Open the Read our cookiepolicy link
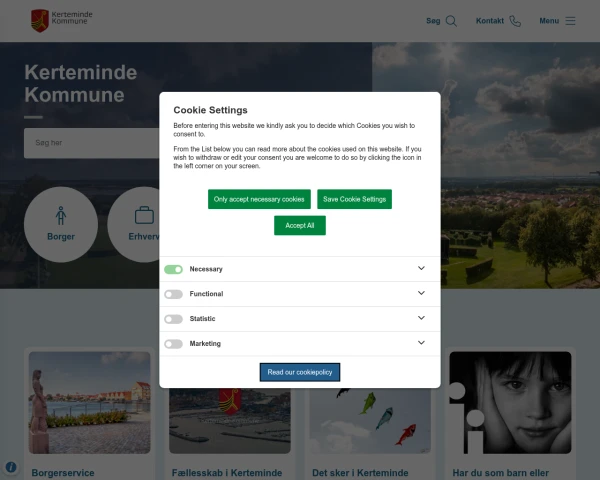Viewport: 600px width, 480px height. 300,372
